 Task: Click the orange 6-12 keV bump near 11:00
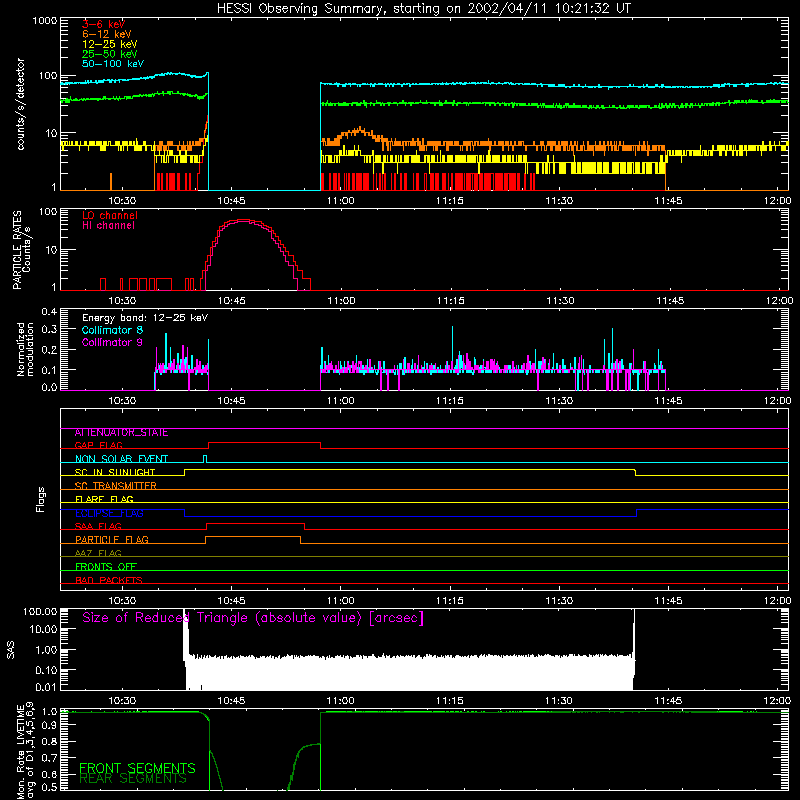click(360, 132)
